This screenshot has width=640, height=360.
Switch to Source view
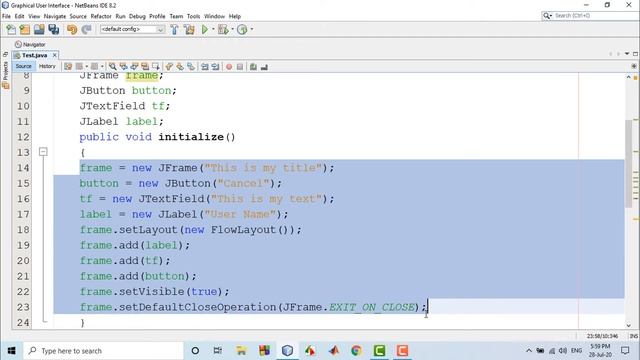[23, 66]
